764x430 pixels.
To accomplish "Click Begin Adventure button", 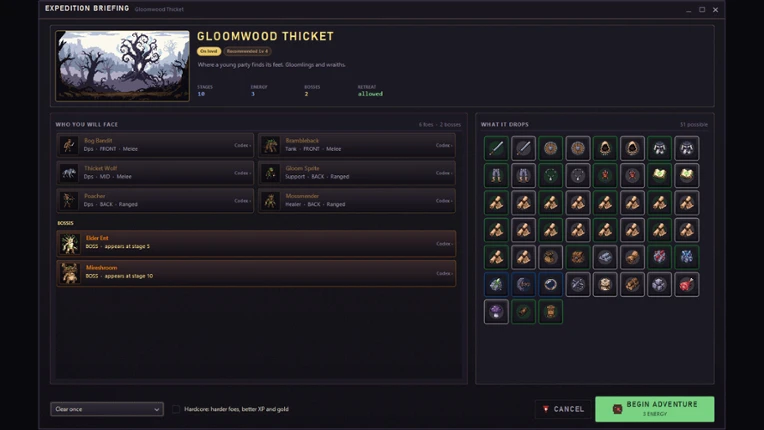I will pos(654,409).
